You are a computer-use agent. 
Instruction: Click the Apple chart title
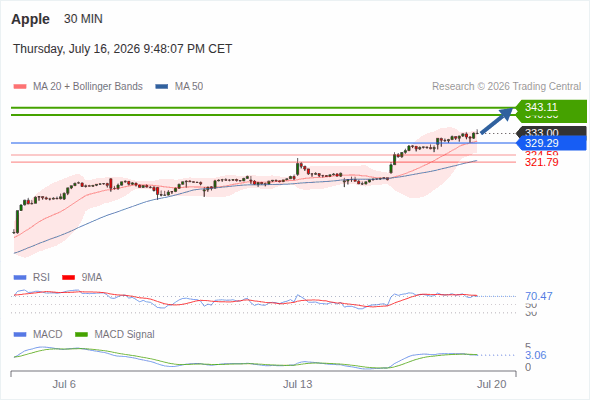tap(30, 19)
